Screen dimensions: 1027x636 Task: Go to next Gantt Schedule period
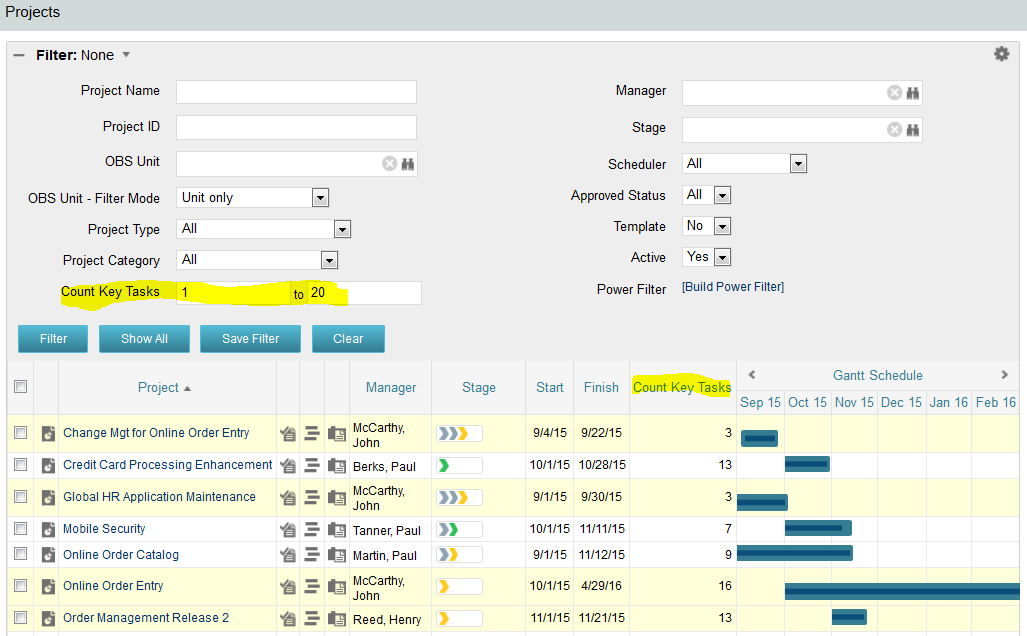1005,375
